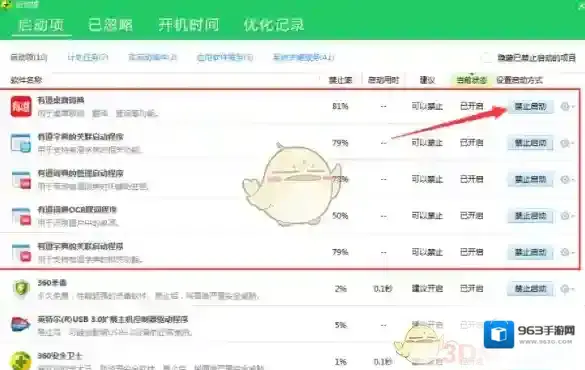
Task: Click 已开启 status in 360杀毒 row
Action: pyautogui.click(x=472, y=288)
